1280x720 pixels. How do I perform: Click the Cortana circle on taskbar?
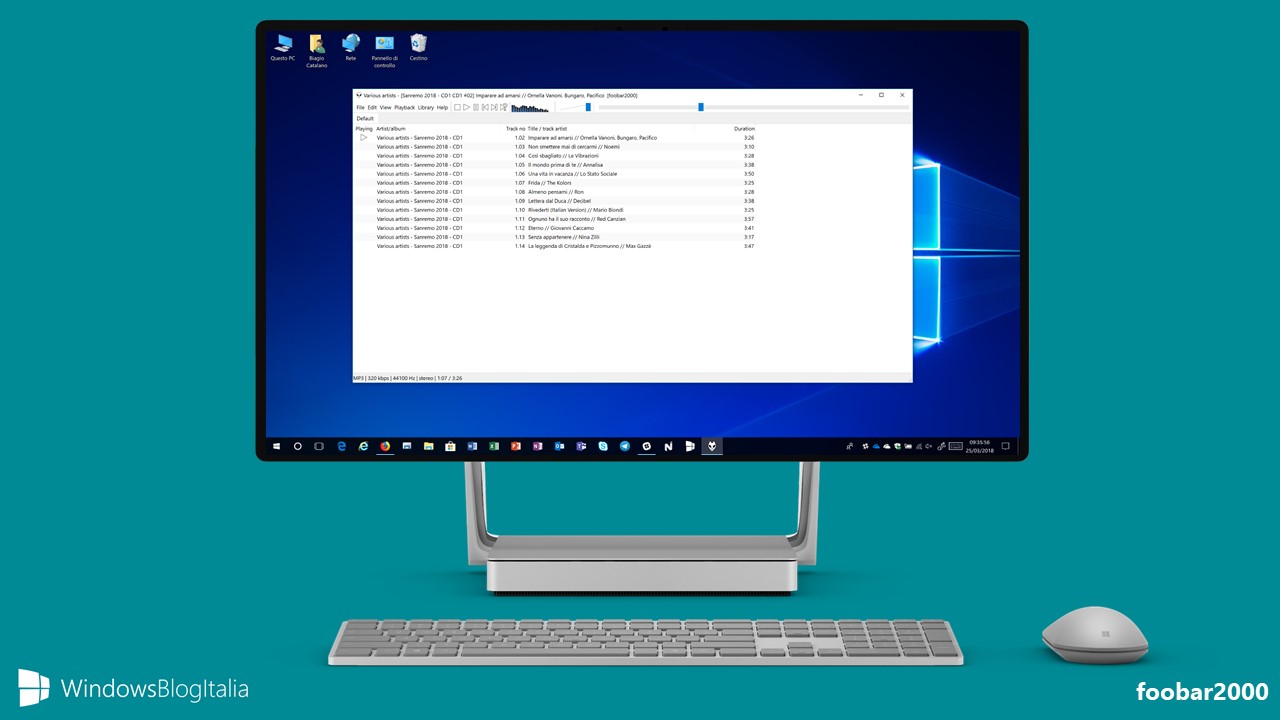point(298,446)
